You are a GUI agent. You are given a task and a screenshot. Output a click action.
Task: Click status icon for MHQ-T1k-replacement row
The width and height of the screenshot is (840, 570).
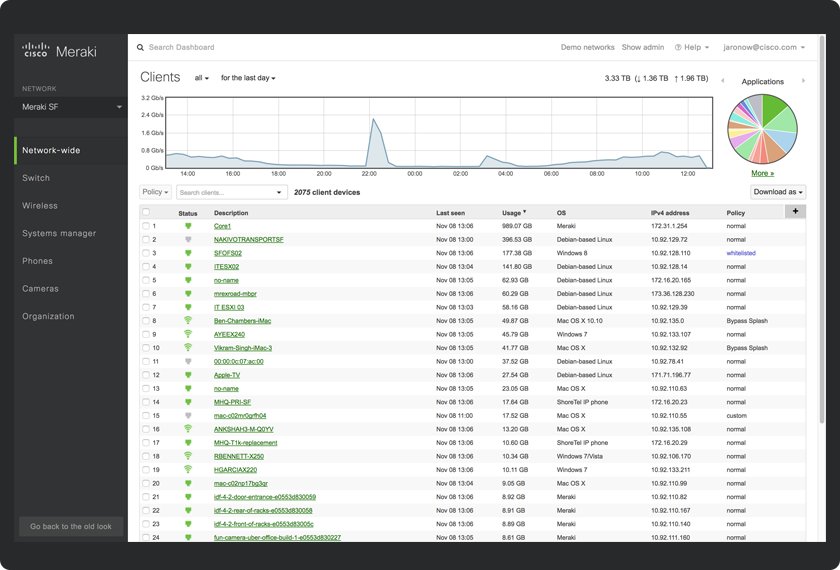click(x=188, y=442)
